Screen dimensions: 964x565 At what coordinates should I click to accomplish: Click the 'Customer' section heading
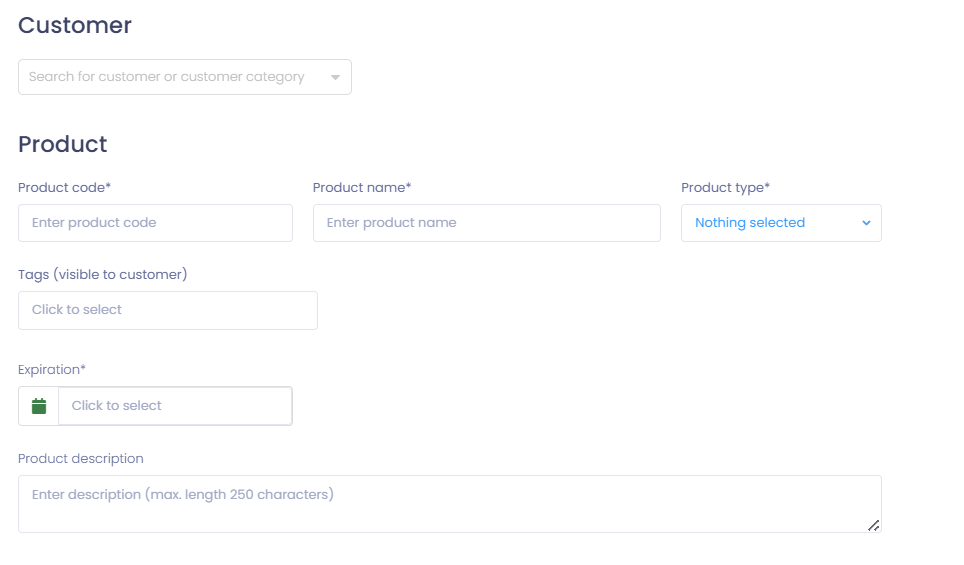[x=75, y=25]
